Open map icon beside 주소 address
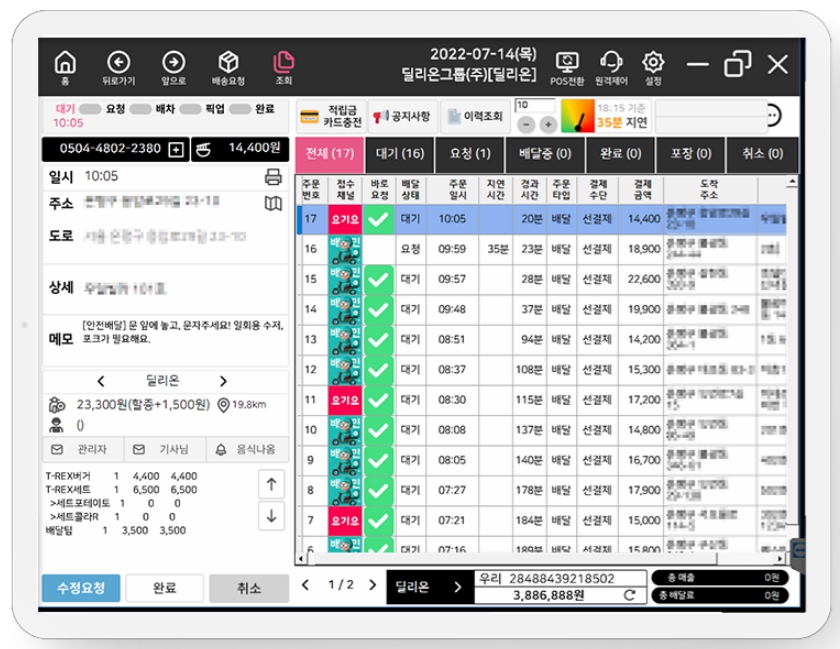This screenshot has height=649, width=840. click(273, 204)
